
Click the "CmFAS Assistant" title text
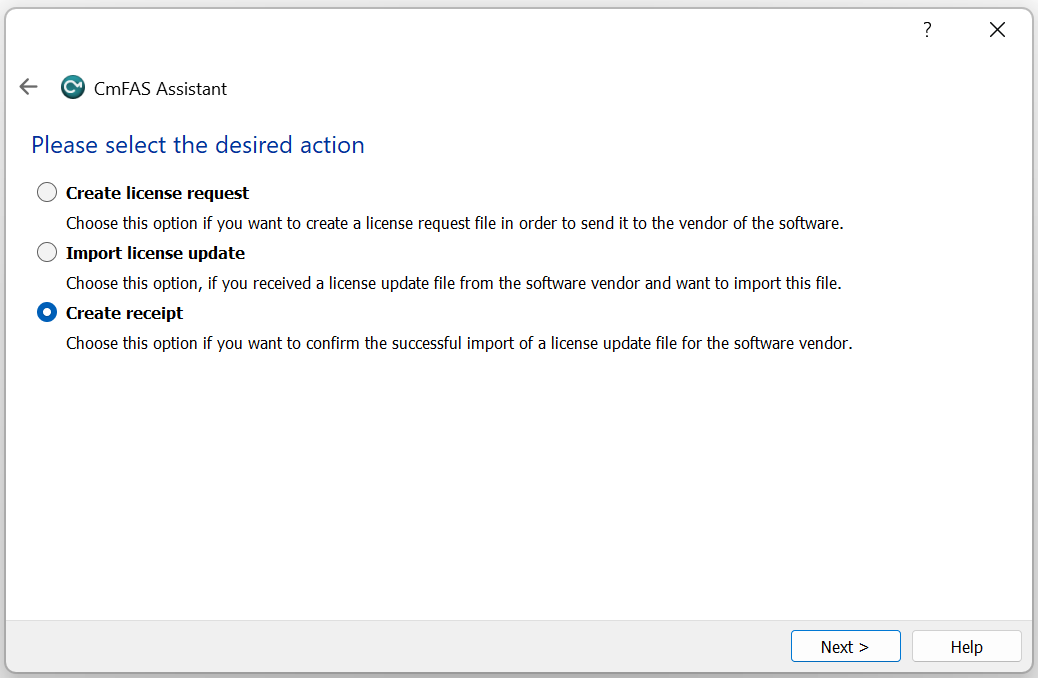coord(160,89)
